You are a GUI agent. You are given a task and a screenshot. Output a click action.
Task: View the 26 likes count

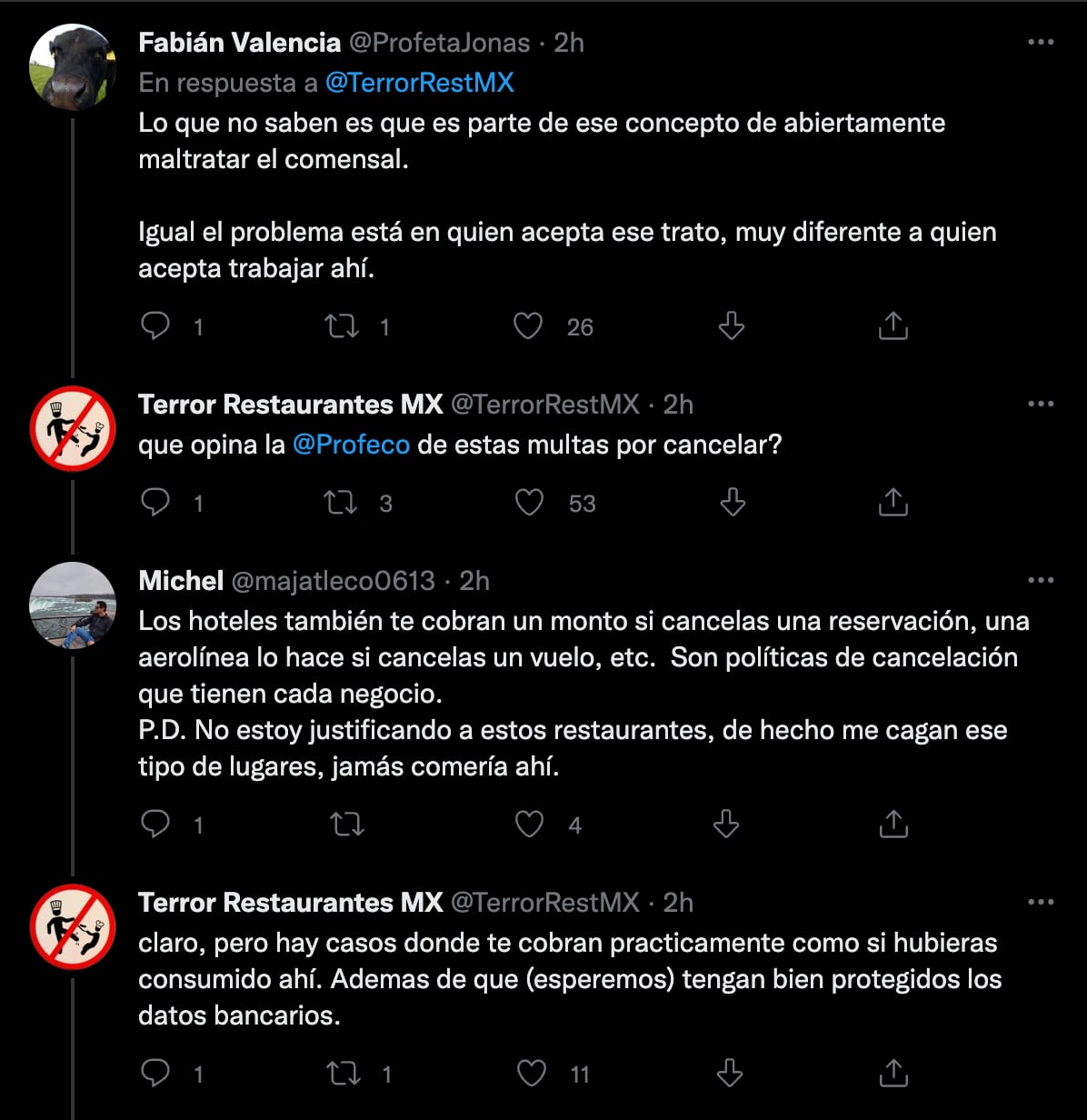coord(582,326)
